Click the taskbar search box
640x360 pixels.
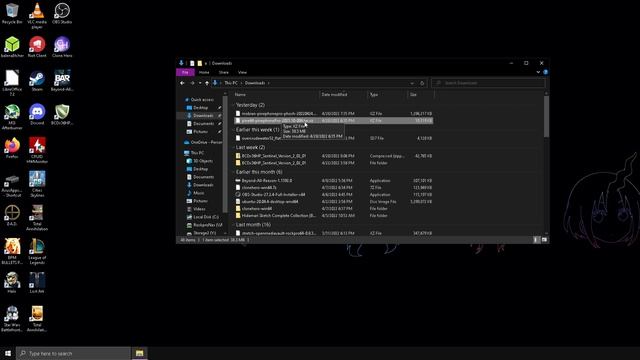tap(73, 353)
